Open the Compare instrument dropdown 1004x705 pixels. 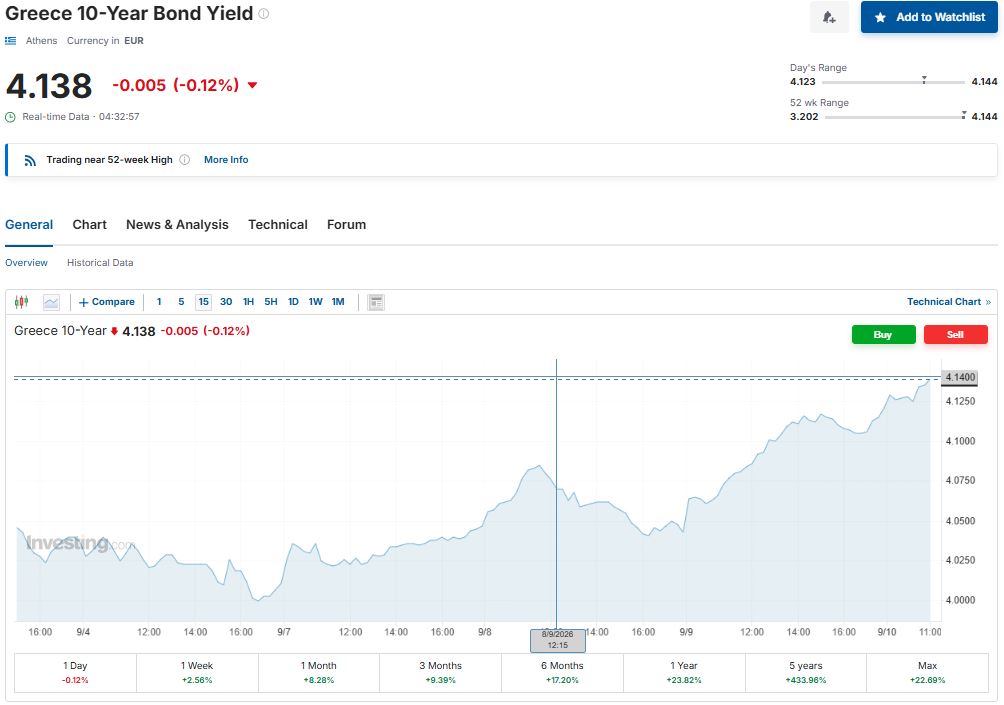click(106, 302)
